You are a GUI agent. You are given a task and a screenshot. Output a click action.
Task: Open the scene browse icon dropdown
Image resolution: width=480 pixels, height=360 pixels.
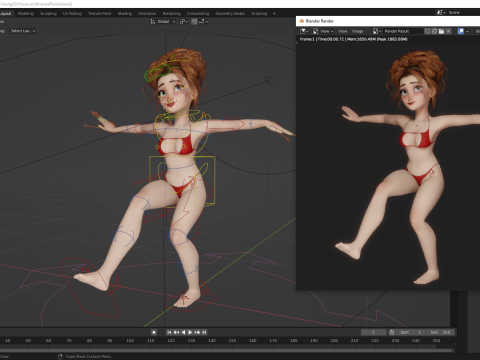coord(441,12)
